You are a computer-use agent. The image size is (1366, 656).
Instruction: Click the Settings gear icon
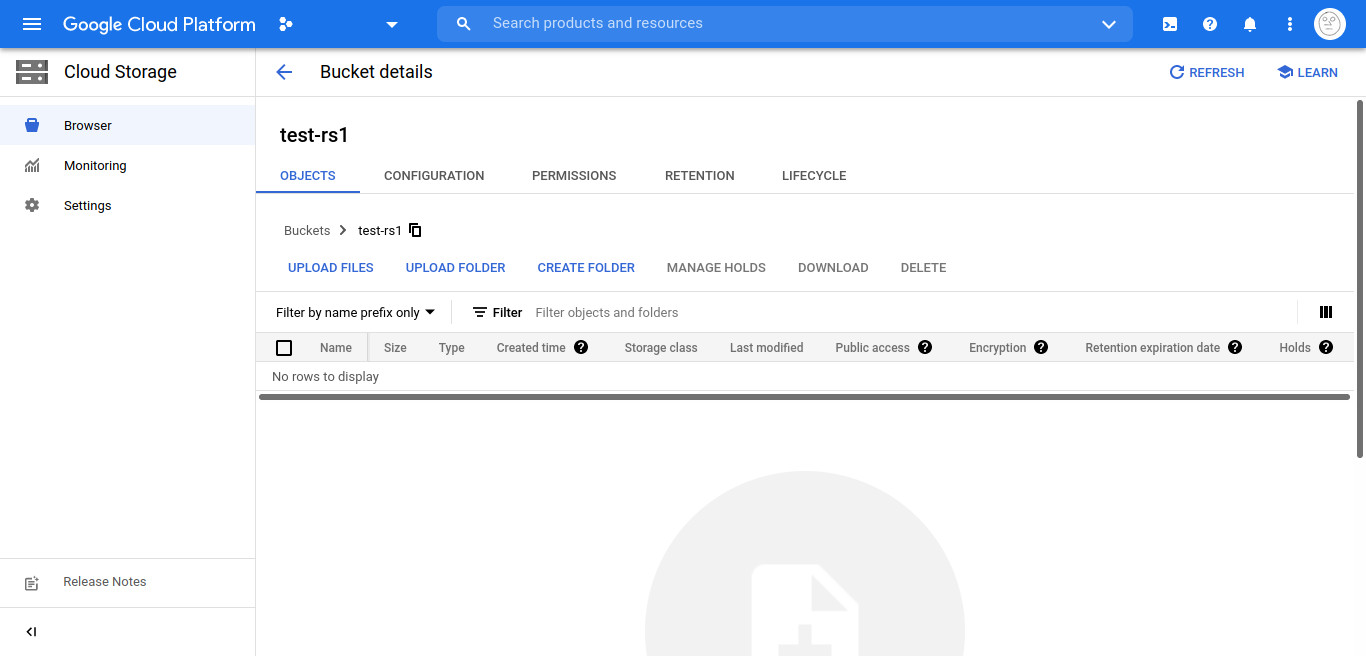click(x=32, y=205)
